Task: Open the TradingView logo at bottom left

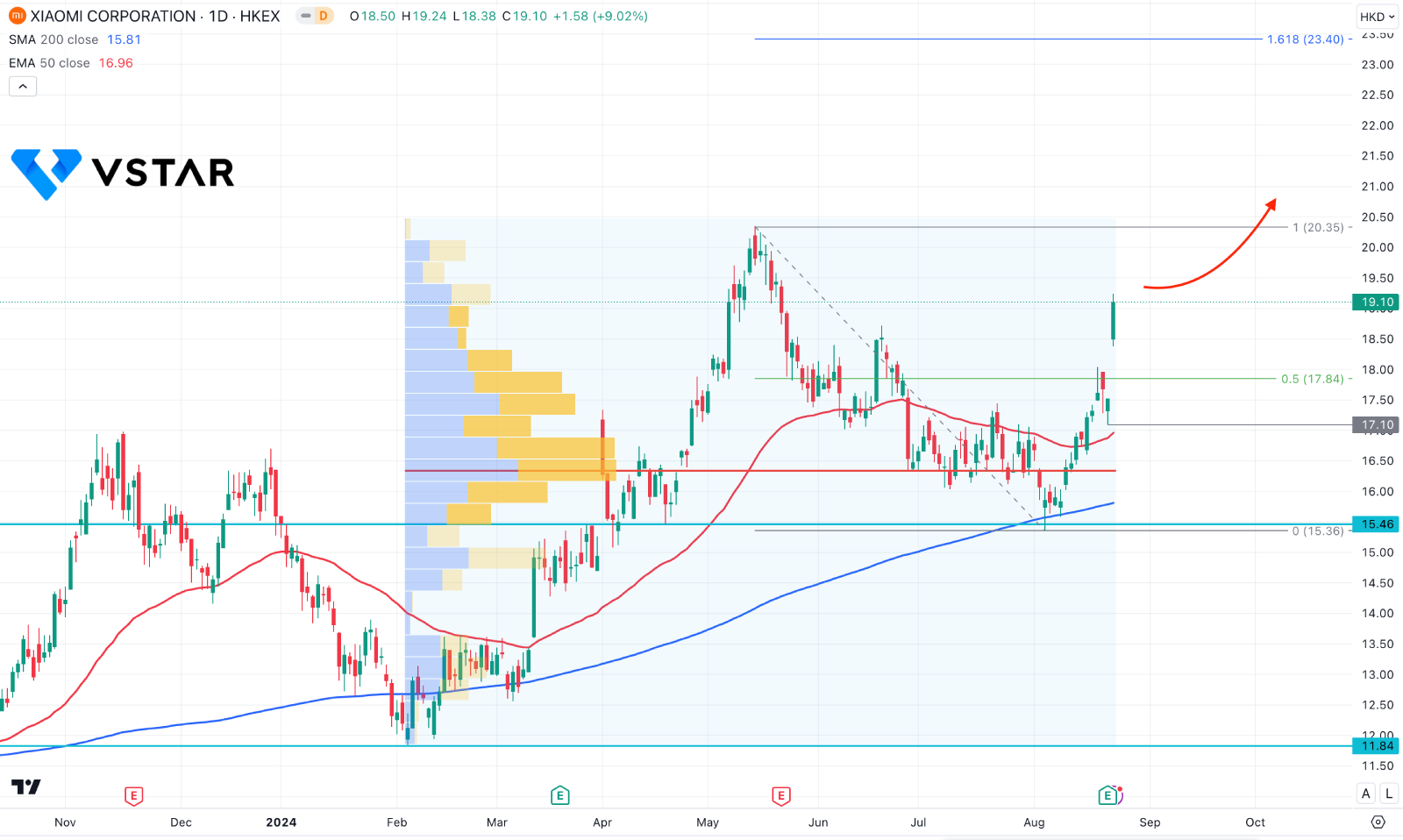Action: [26, 787]
